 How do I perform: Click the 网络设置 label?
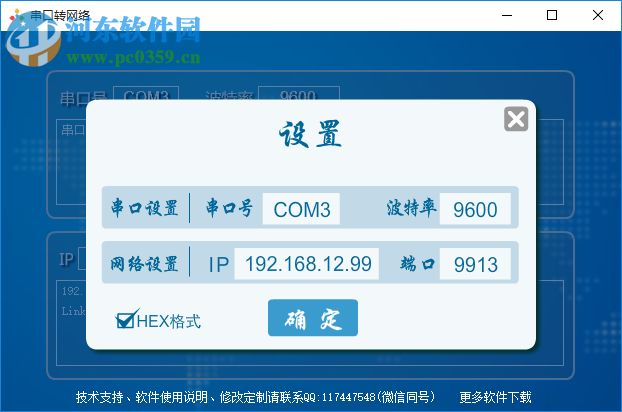click(x=144, y=264)
